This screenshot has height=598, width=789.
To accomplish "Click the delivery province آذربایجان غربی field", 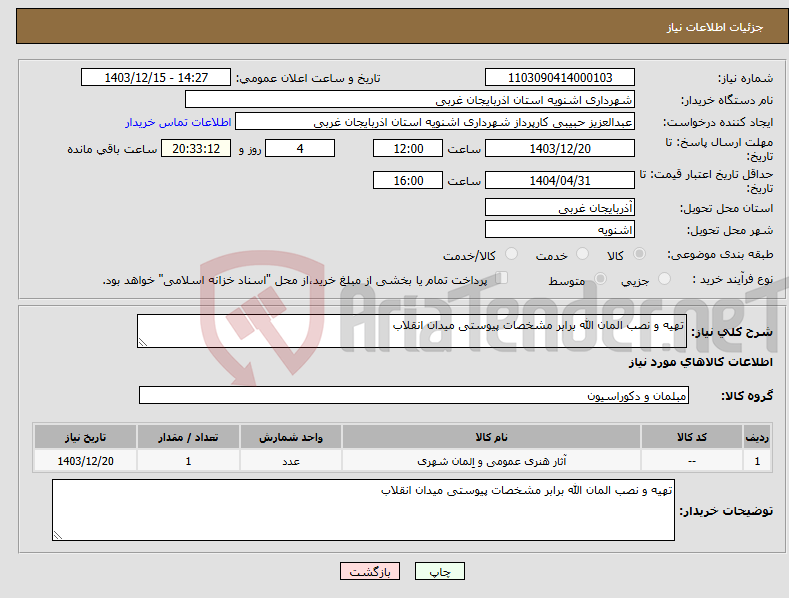I will 560,207.
